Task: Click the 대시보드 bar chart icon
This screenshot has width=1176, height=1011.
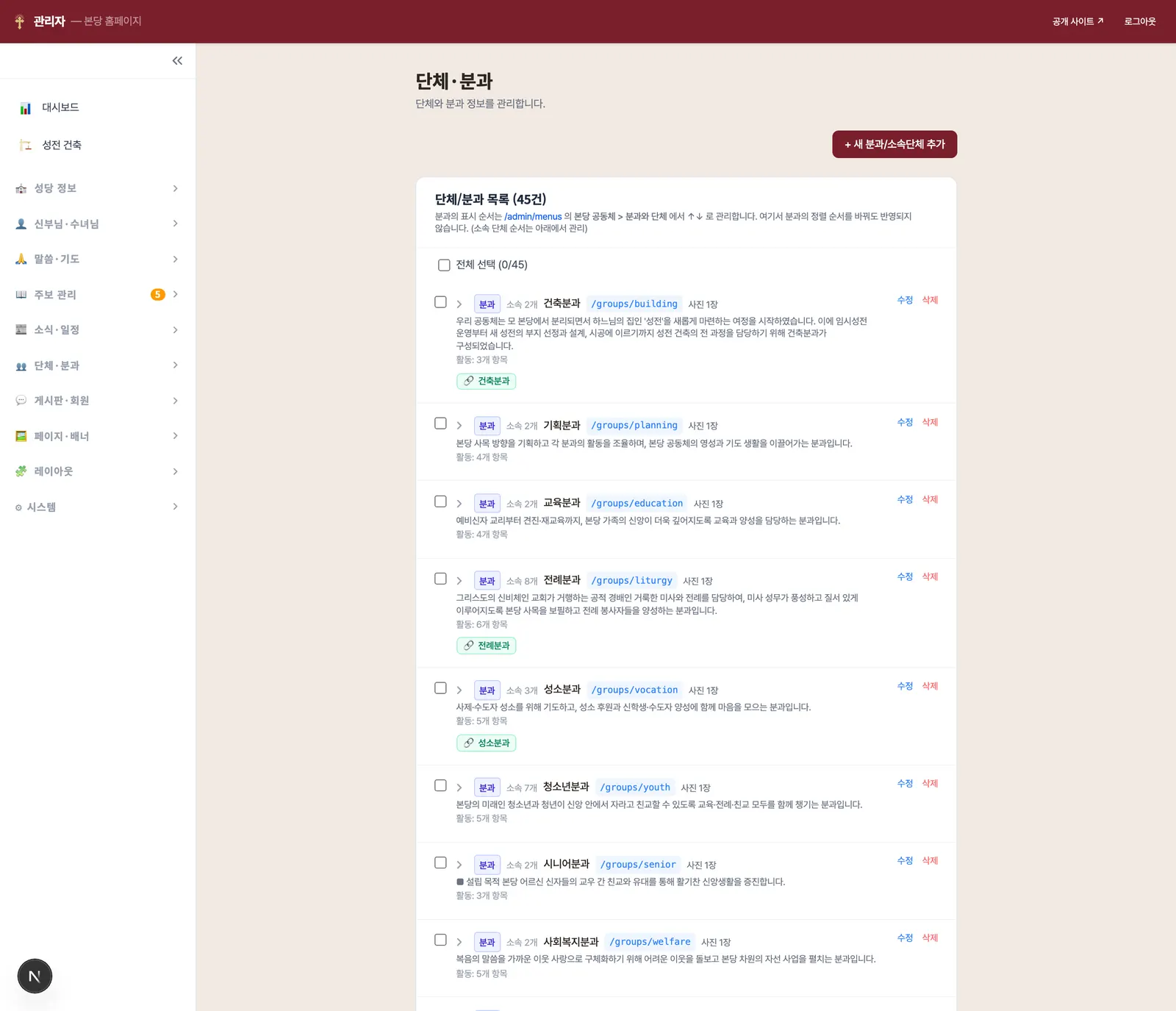Action: point(26,108)
